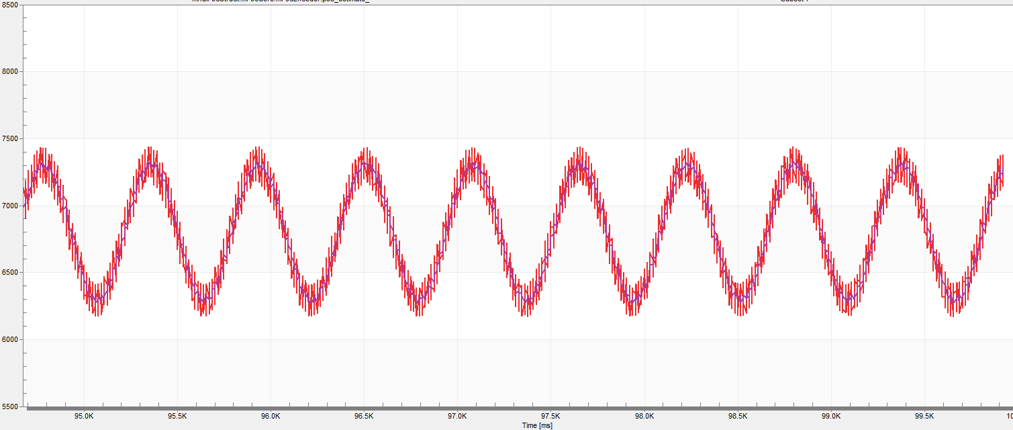Click the 99.5K time axis label
Screen dimensions: 1013x430
(x=925, y=416)
